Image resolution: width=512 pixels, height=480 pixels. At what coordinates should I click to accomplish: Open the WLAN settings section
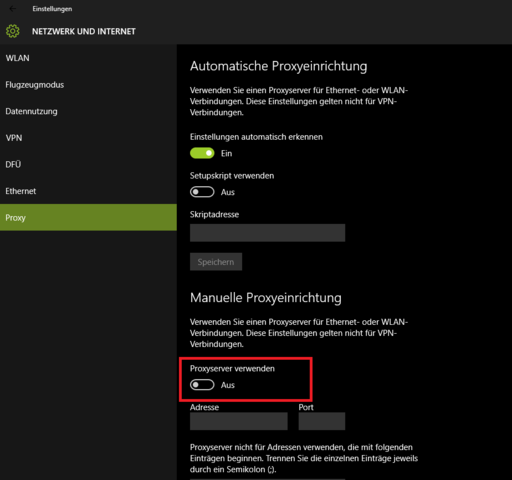[88, 58]
